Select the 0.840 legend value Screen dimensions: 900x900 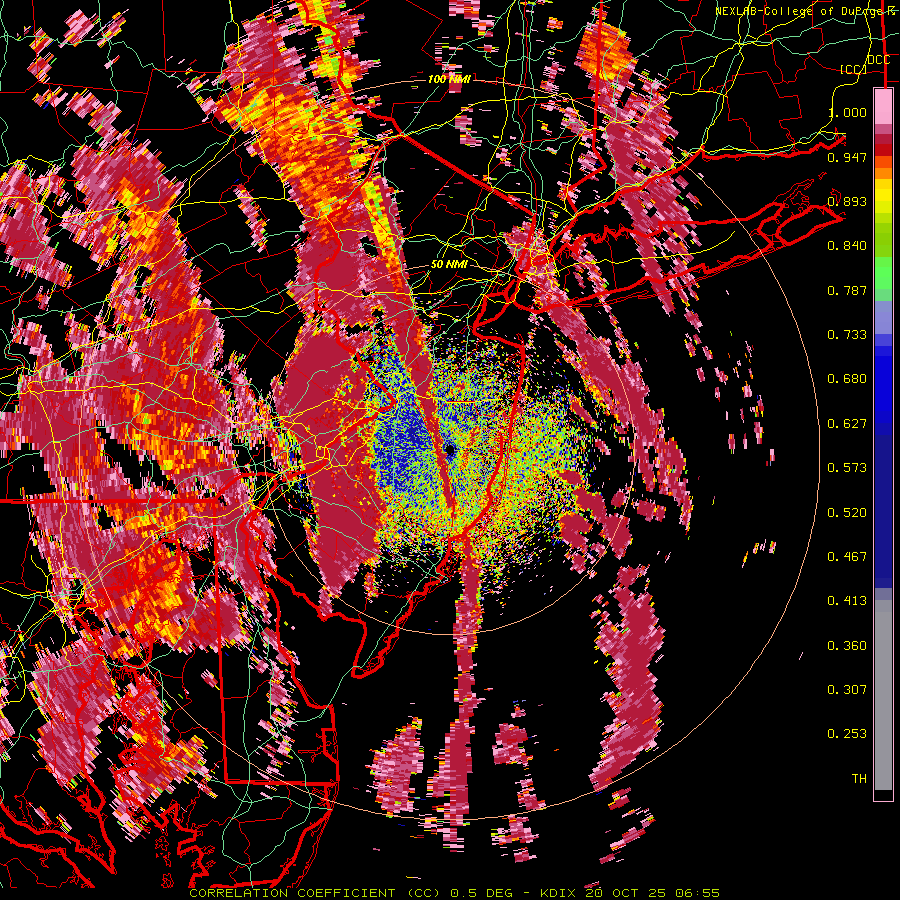pos(847,246)
